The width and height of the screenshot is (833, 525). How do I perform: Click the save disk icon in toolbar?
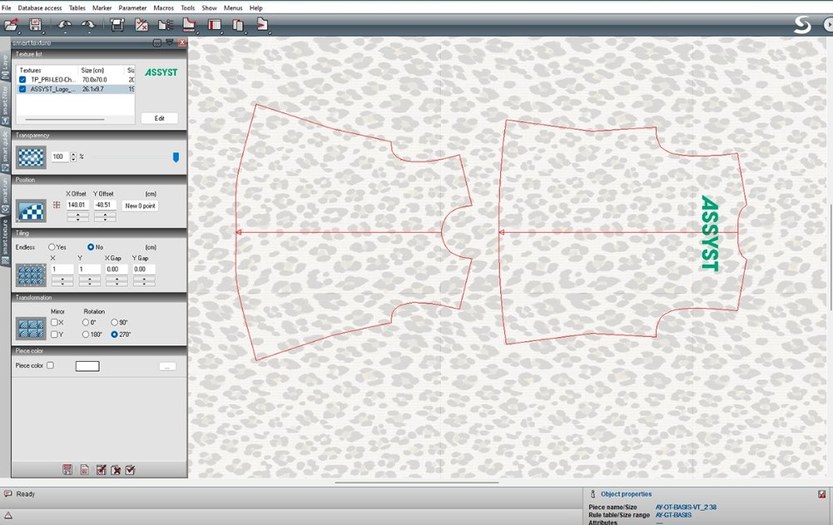[36, 24]
